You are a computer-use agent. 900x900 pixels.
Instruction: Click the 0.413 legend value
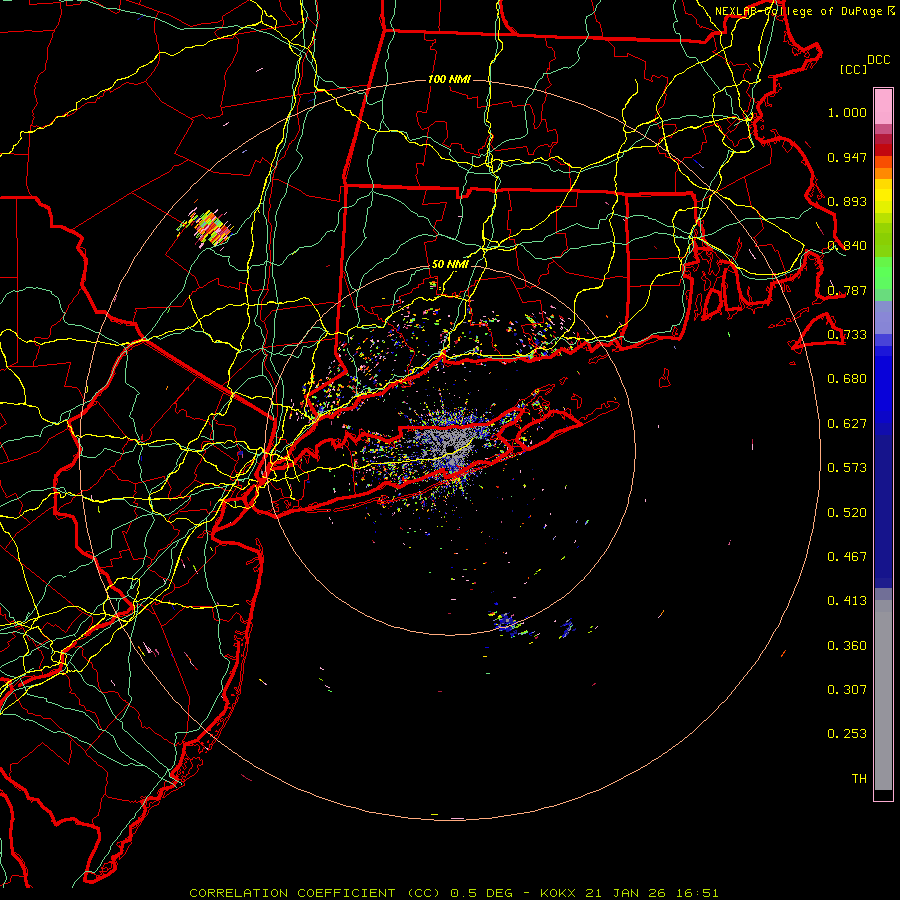tap(847, 601)
